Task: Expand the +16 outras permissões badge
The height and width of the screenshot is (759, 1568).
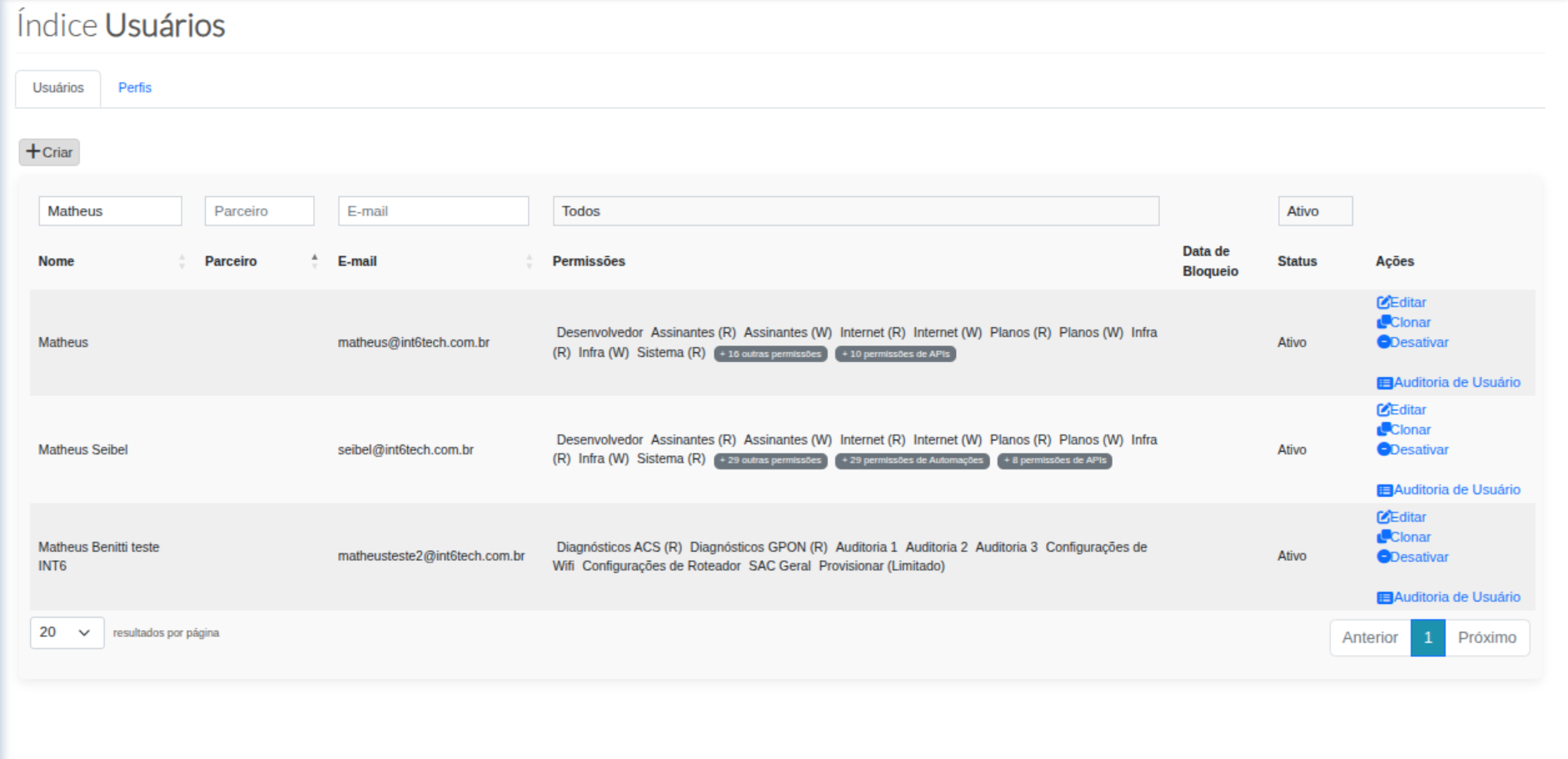Action: tap(770, 354)
